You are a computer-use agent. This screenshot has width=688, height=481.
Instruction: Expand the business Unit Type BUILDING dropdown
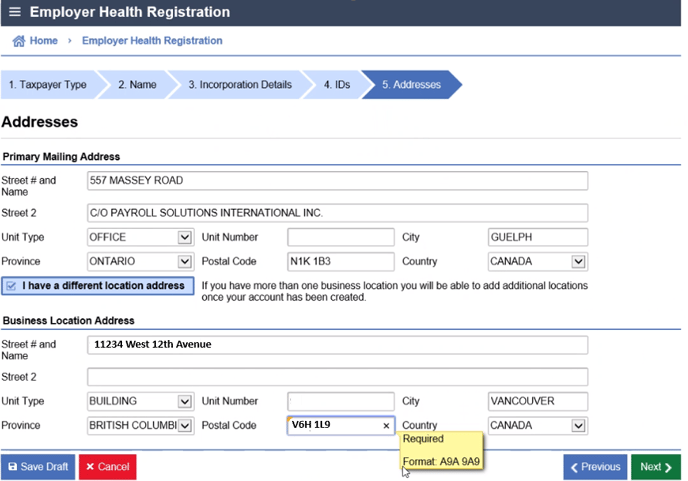click(x=184, y=402)
